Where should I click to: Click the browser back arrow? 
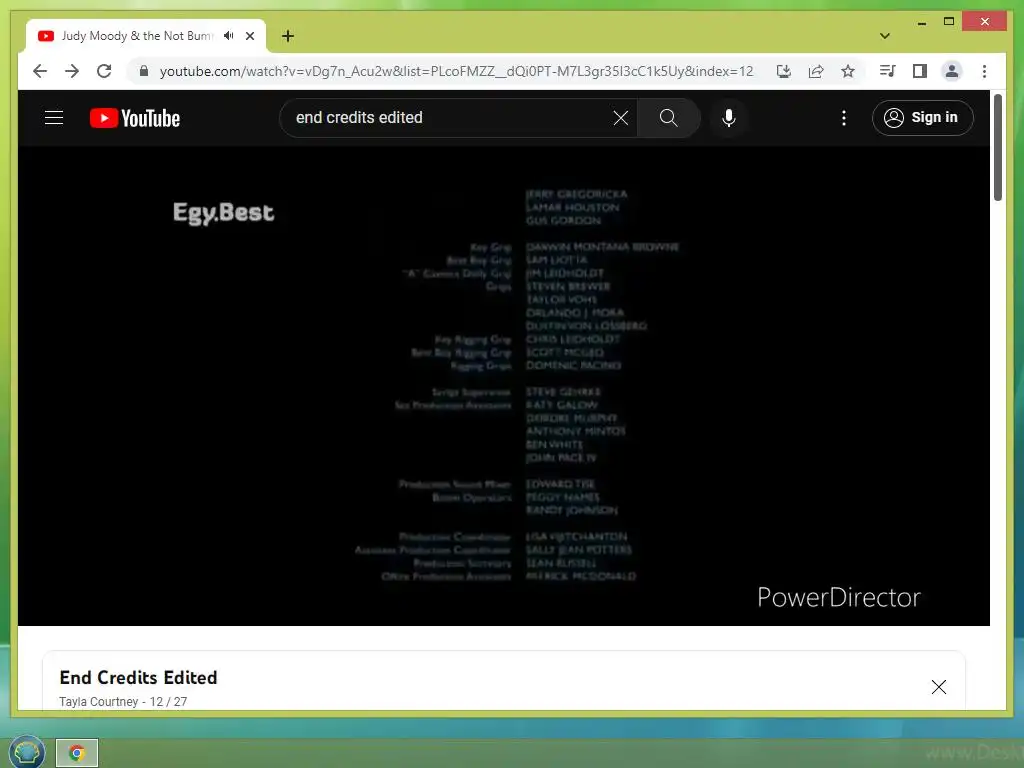40,71
